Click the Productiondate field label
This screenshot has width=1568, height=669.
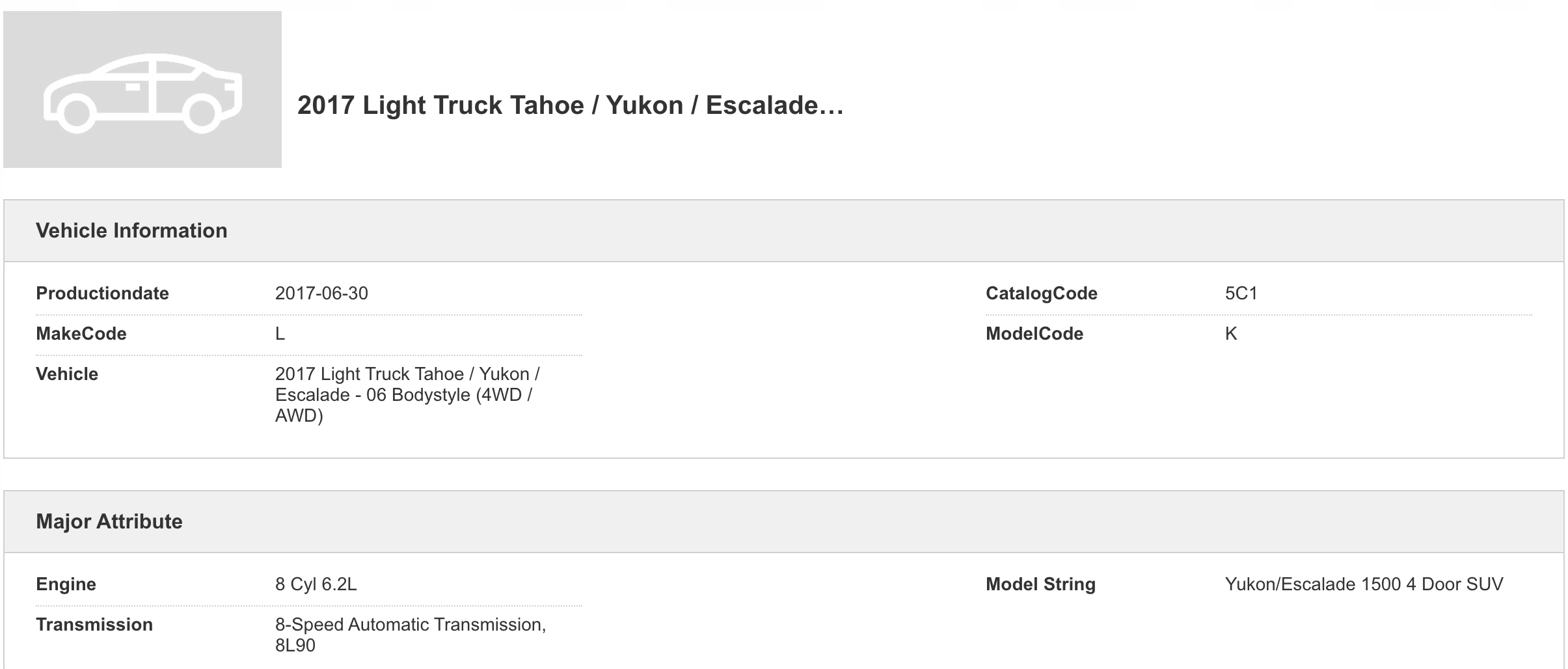102,294
